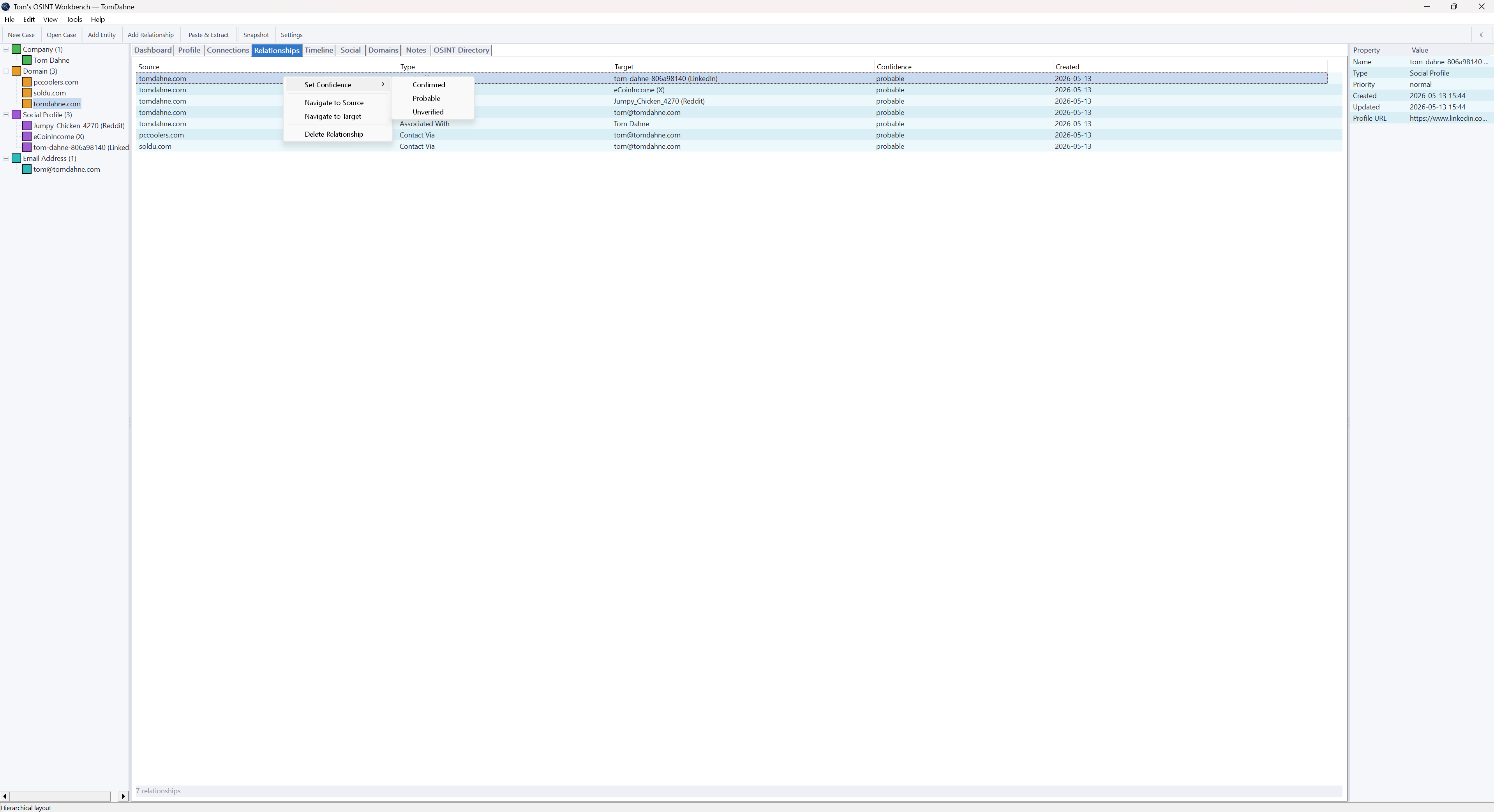
Task: Switch to the Domains tab
Action: point(383,50)
